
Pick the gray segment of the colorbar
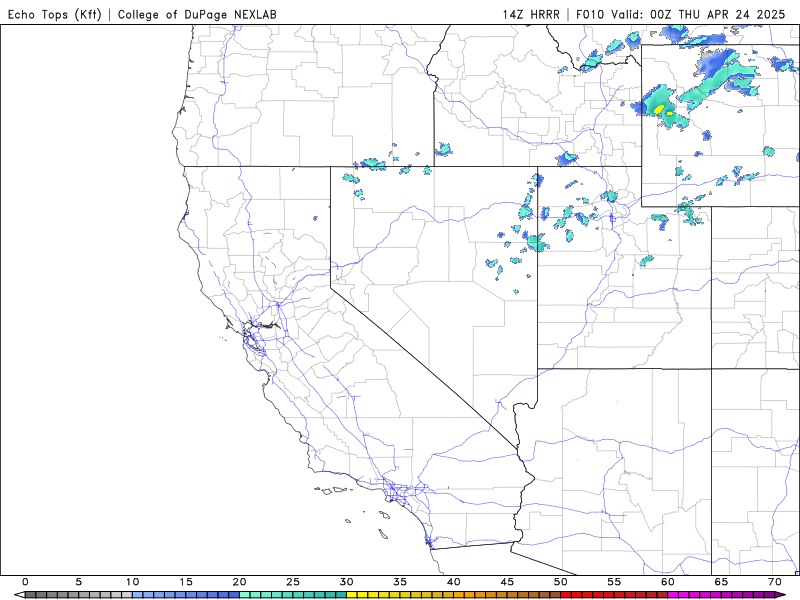79,595
